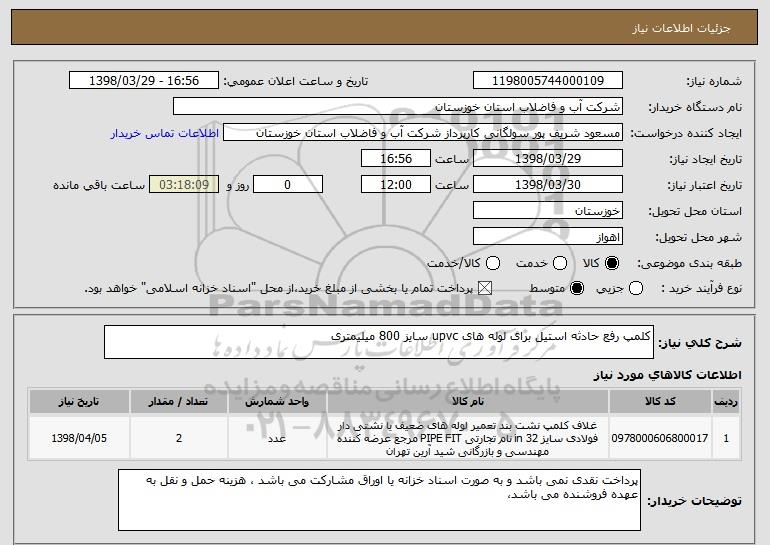Click the buyer notes text area
This screenshot has height=545, width=770.
(x=379, y=500)
